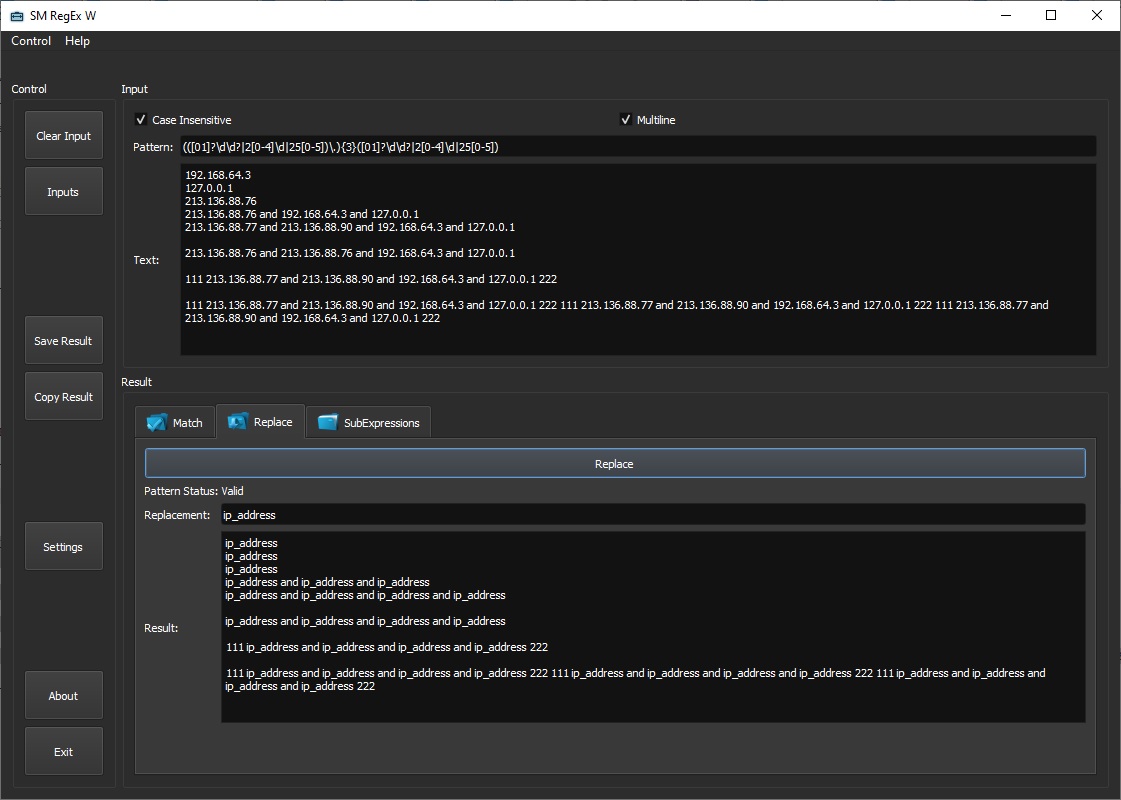Screen dimensions: 1121x800
Task: Open the Inputs button
Action: 64,191
